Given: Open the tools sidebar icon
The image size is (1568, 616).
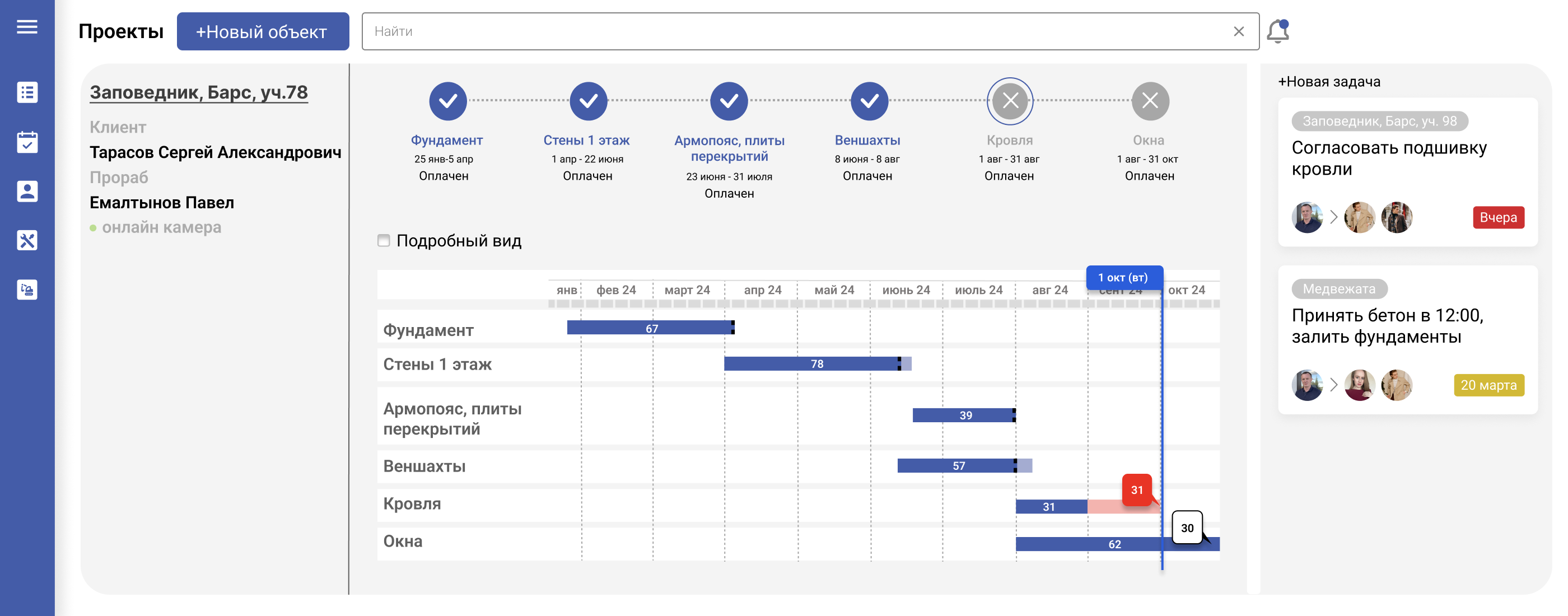Looking at the screenshot, I should [x=27, y=240].
